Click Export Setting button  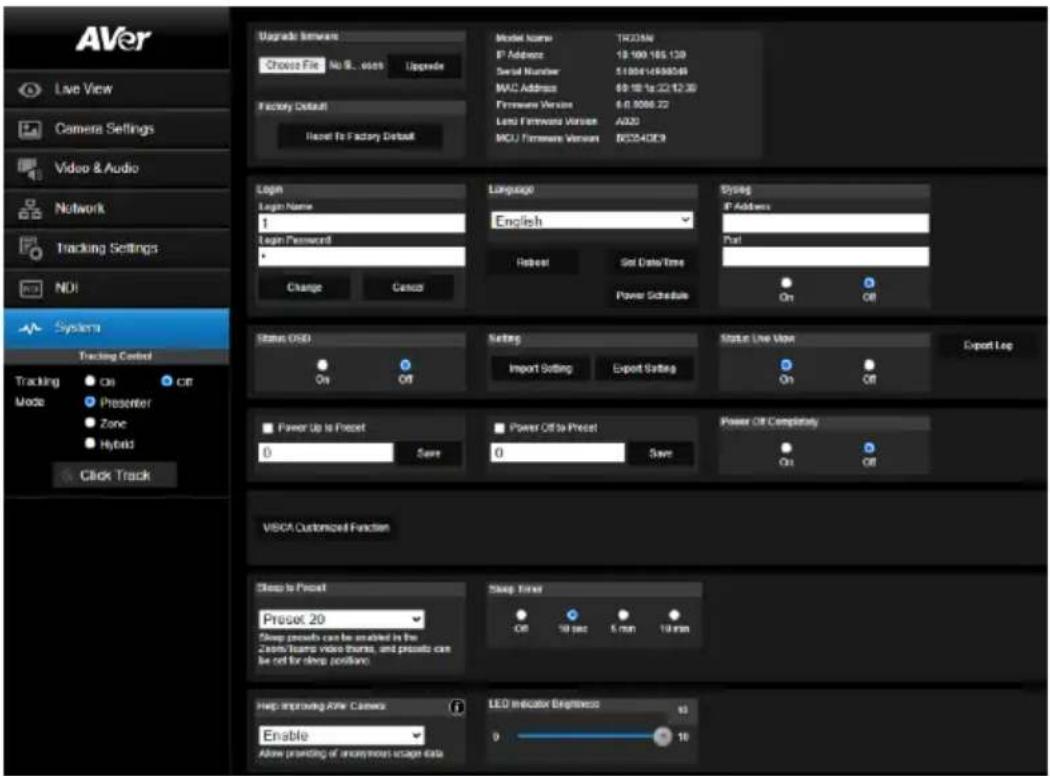[644, 368]
